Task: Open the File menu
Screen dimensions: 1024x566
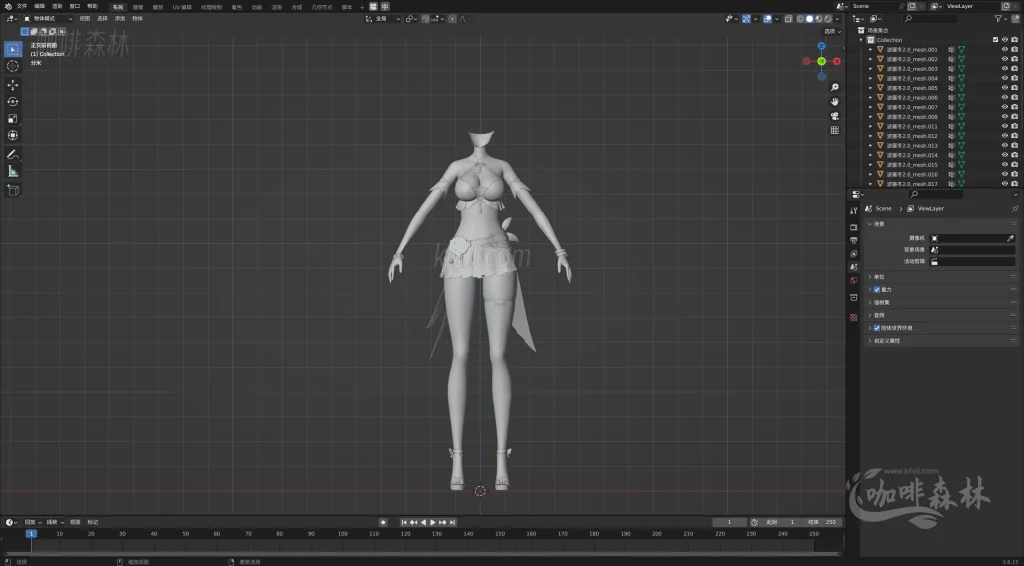Action: pyautogui.click(x=22, y=6)
